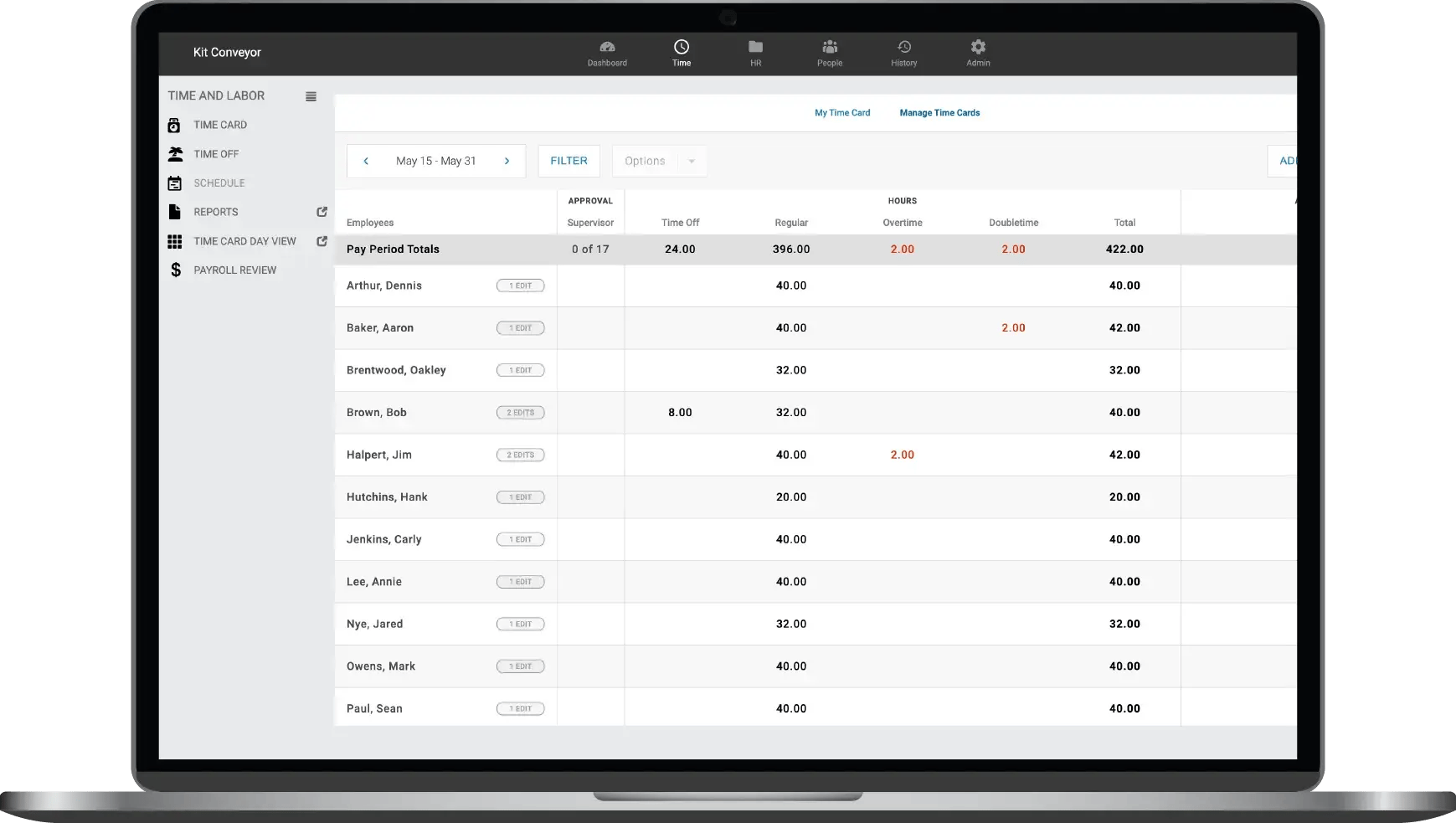Screen dimensions: 1456x823
Task: Go to the previous pay period
Action: pyautogui.click(x=366, y=161)
